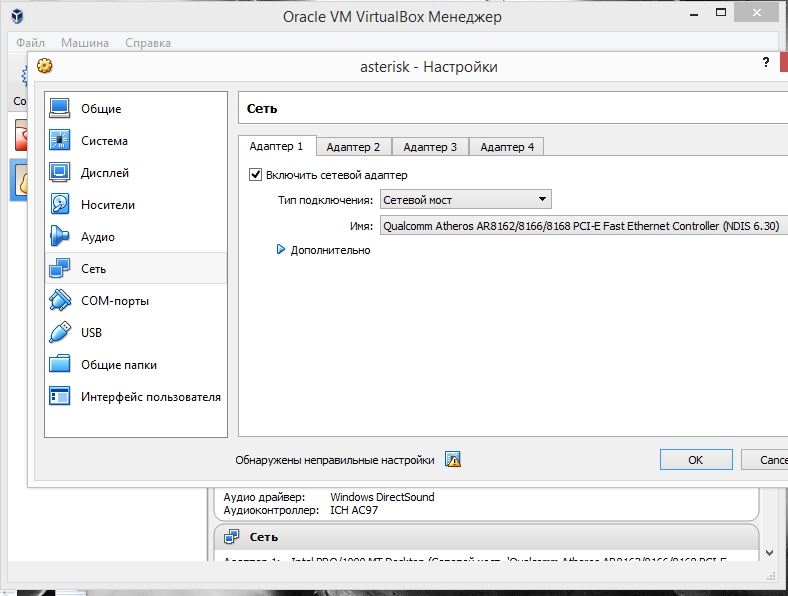
Task: Click the details pane scroll down arrow
Action: (769, 553)
